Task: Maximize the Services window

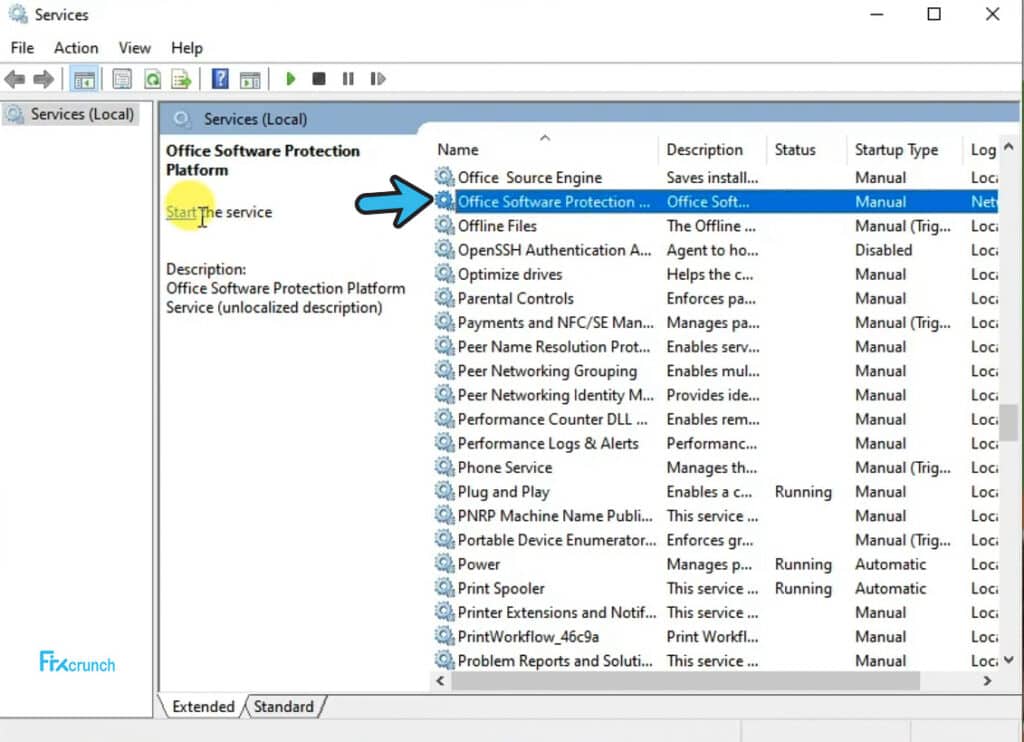Action: tap(934, 14)
